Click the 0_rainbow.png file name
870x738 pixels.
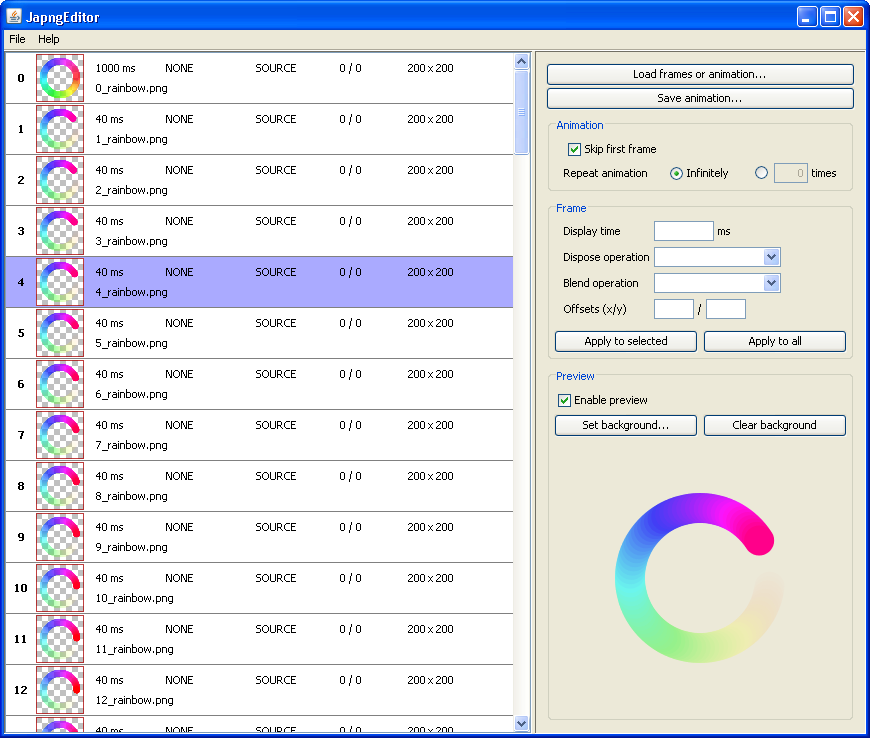pos(131,88)
